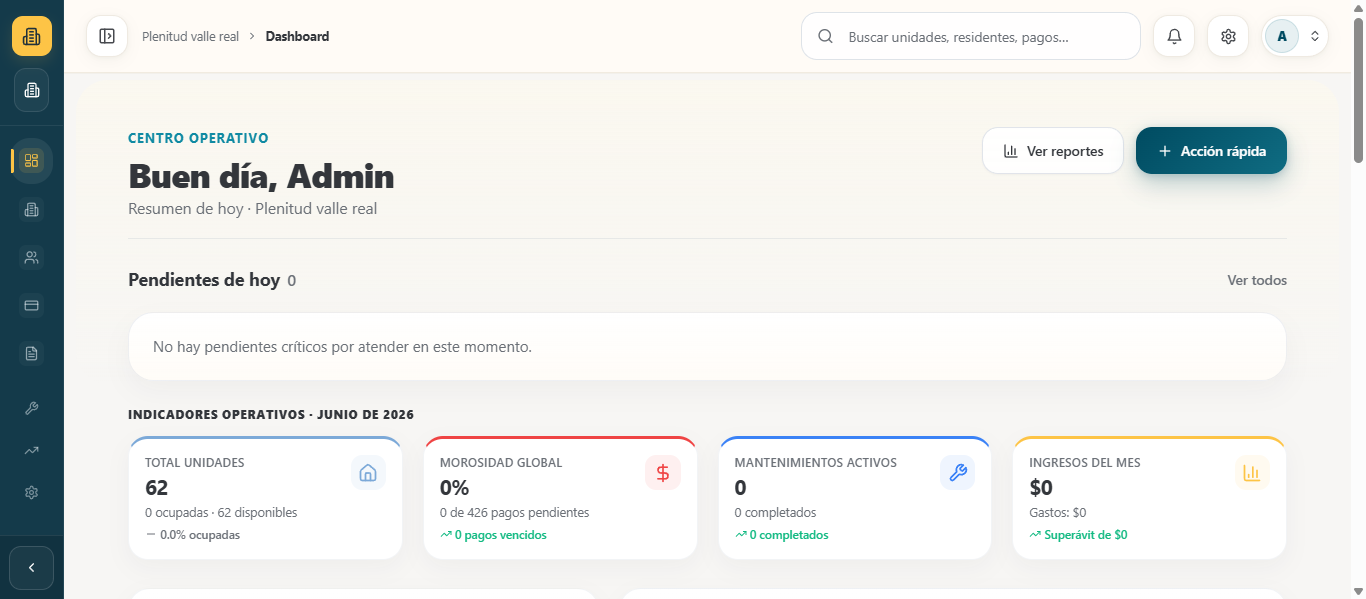Click the house icon on Total Unidades card
The height and width of the screenshot is (599, 1366).
pos(368,473)
